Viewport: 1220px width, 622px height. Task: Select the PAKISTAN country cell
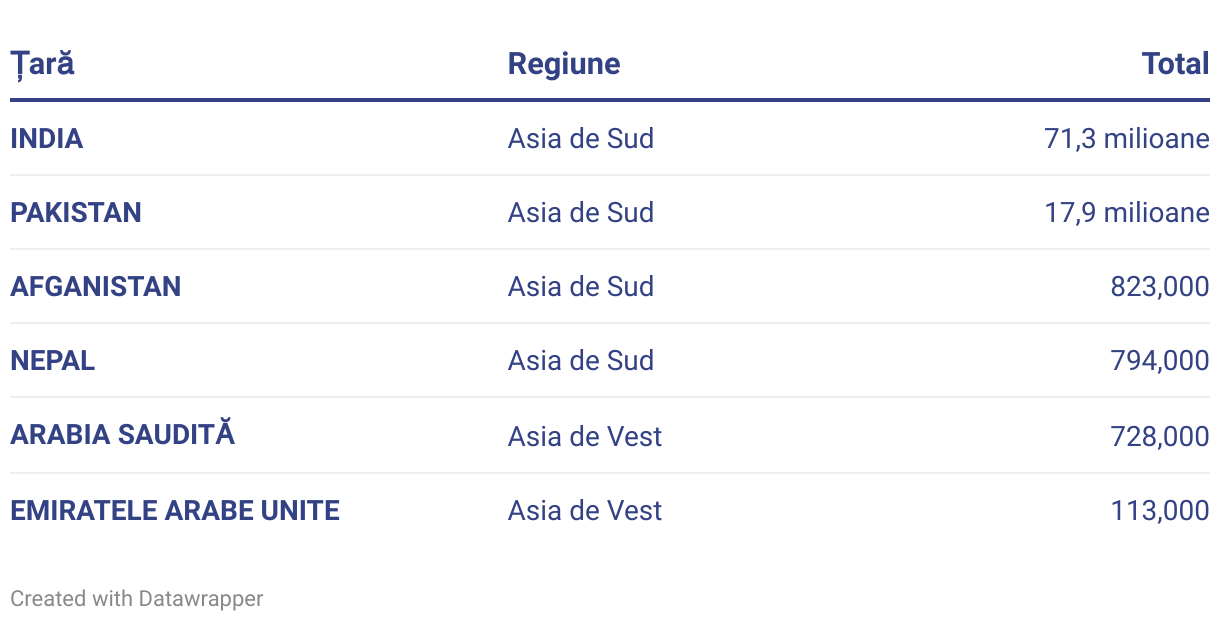pos(76,212)
